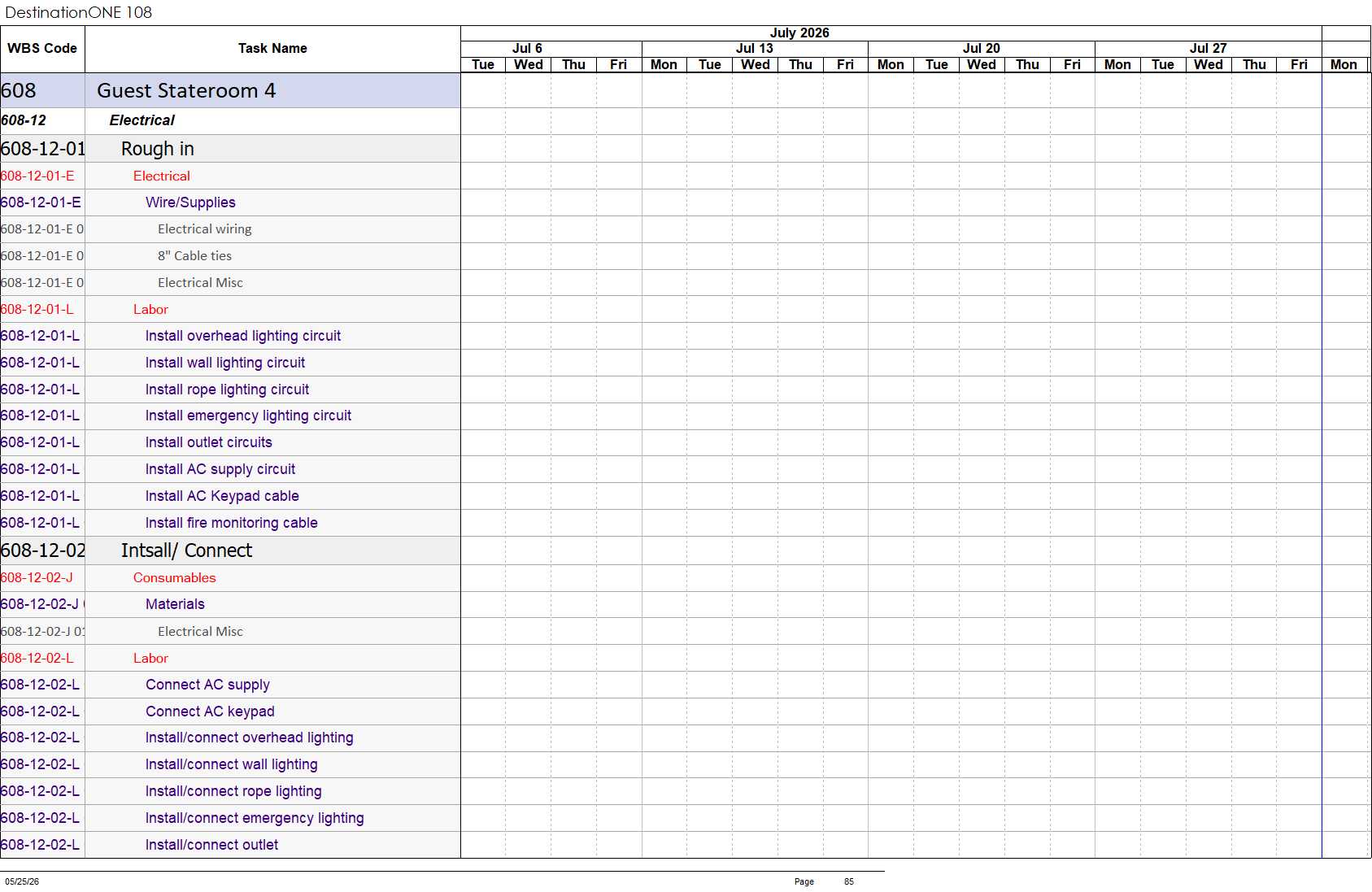Screen dimensions: 1372x892
Task: Click the 608-12-02 WBS code cell
Action: (x=42, y=550)
